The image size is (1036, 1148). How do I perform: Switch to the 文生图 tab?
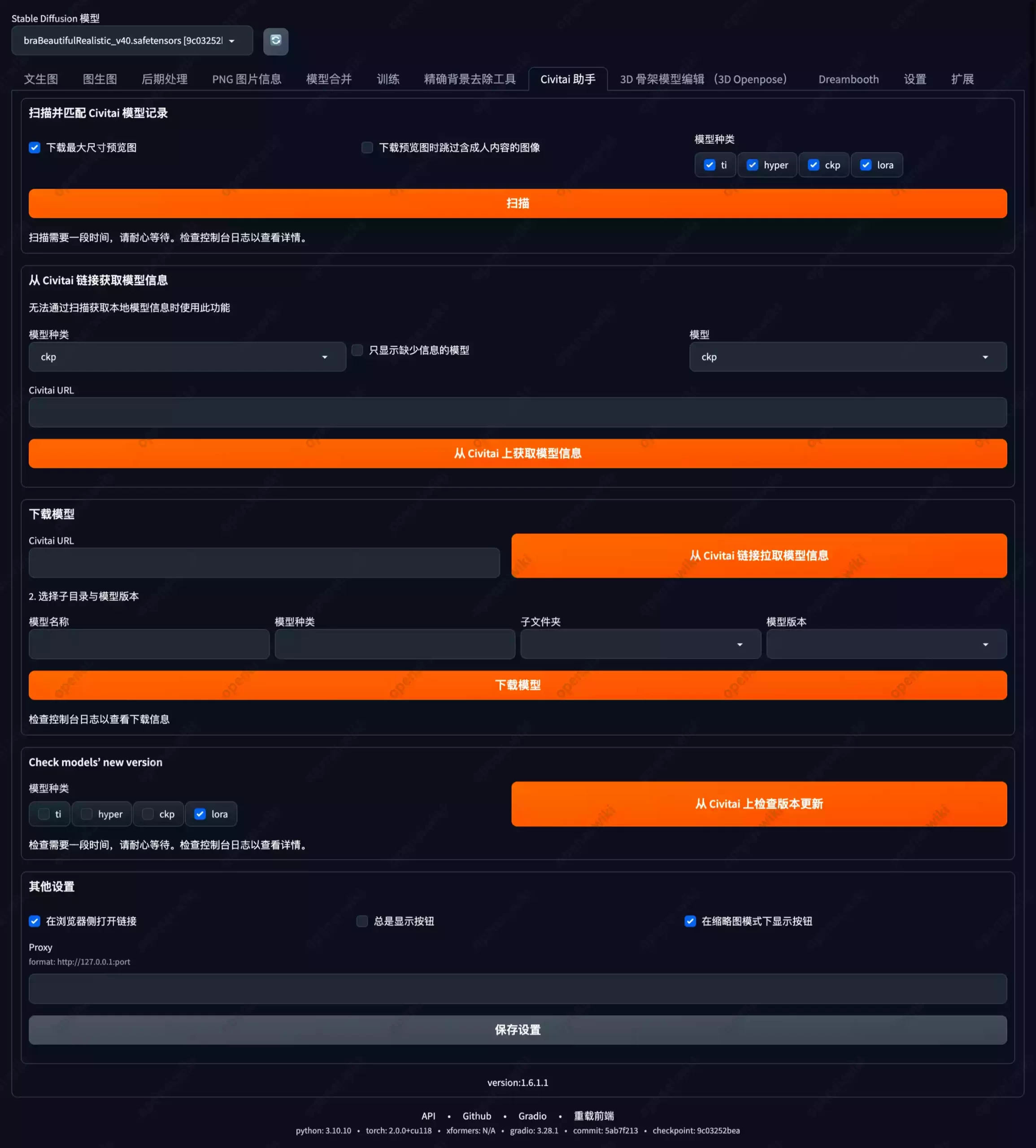[41, 79]
